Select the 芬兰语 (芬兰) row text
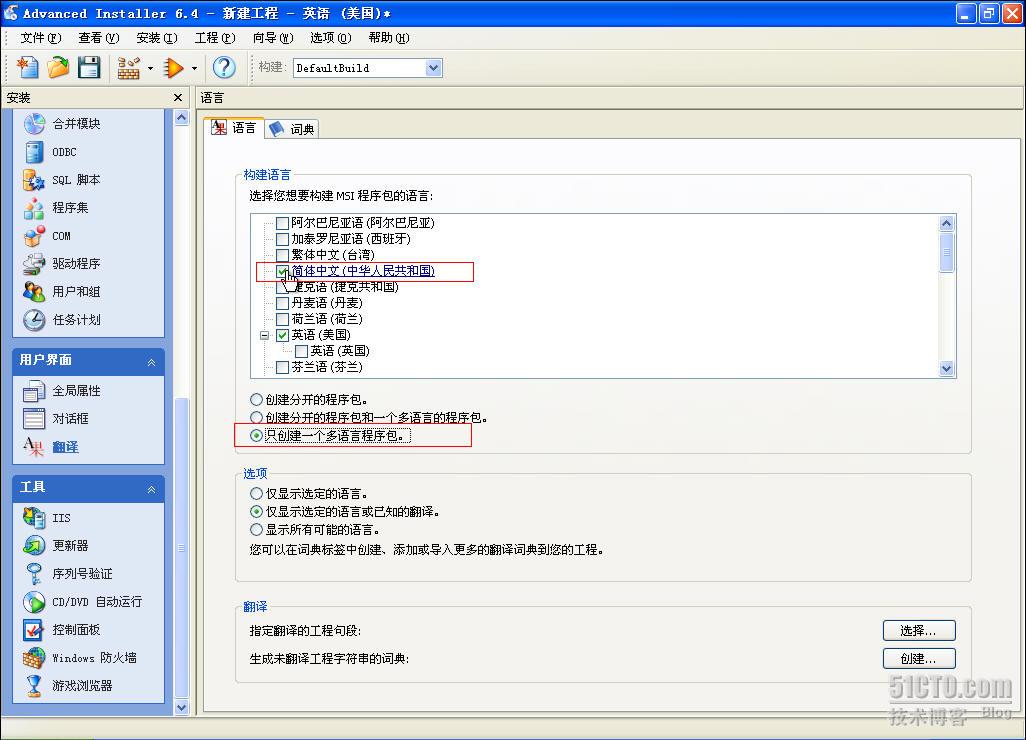 [x=327, y=367]
